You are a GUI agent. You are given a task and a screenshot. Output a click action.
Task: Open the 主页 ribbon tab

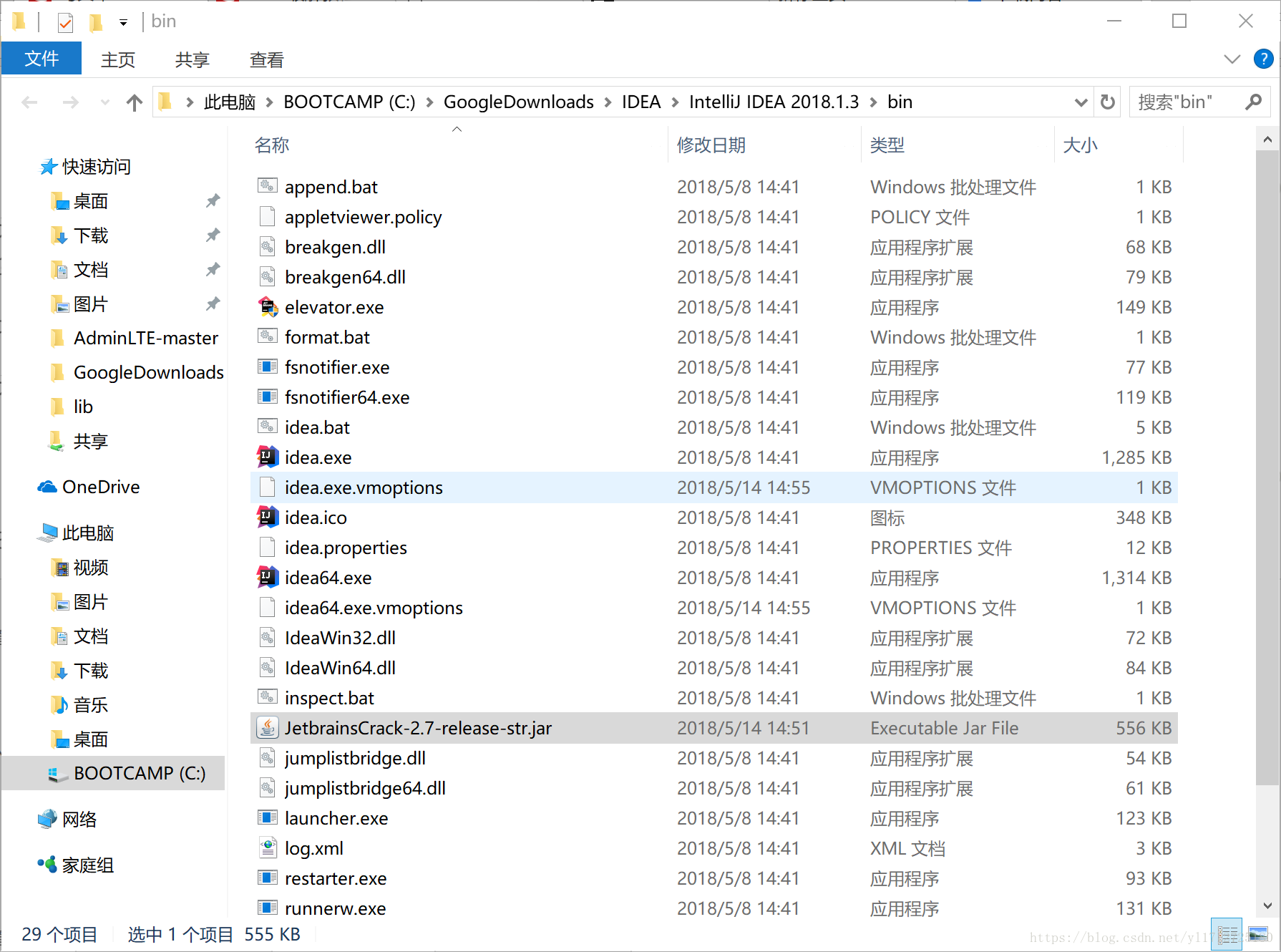click(118, 59)
